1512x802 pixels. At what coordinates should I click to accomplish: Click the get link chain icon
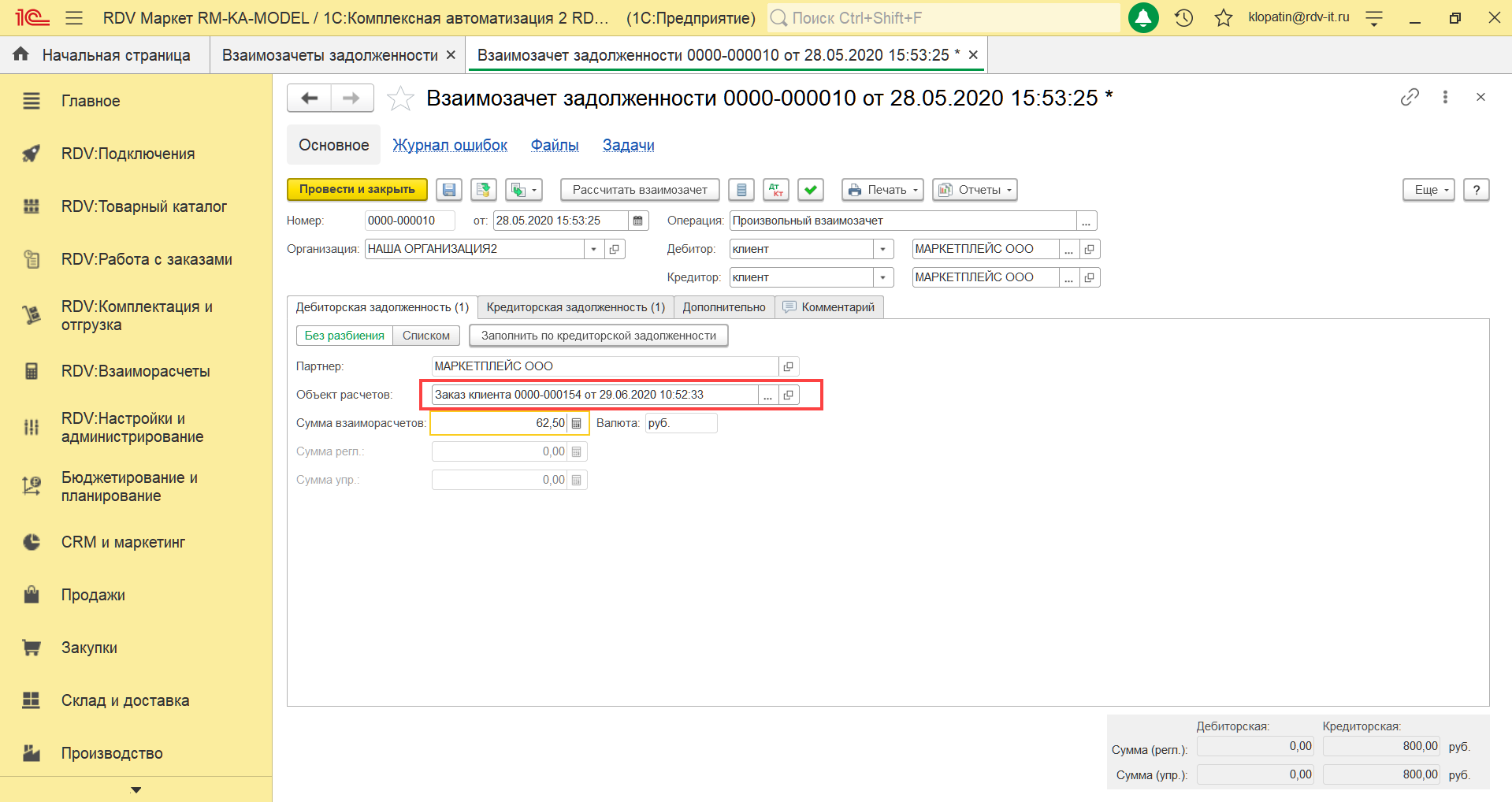1409,97
